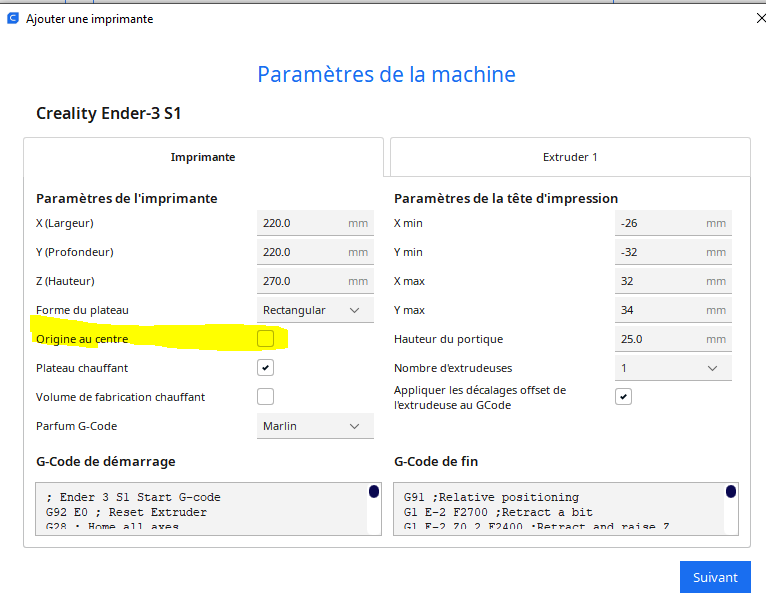
Task: Click the end G-Code scrollbar handle
Action: tap(731, 492)
